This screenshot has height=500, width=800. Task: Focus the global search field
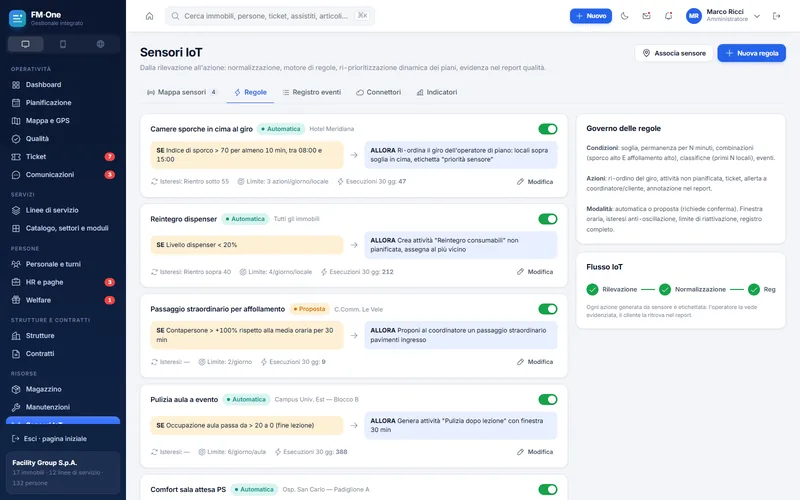coord(270,16)
